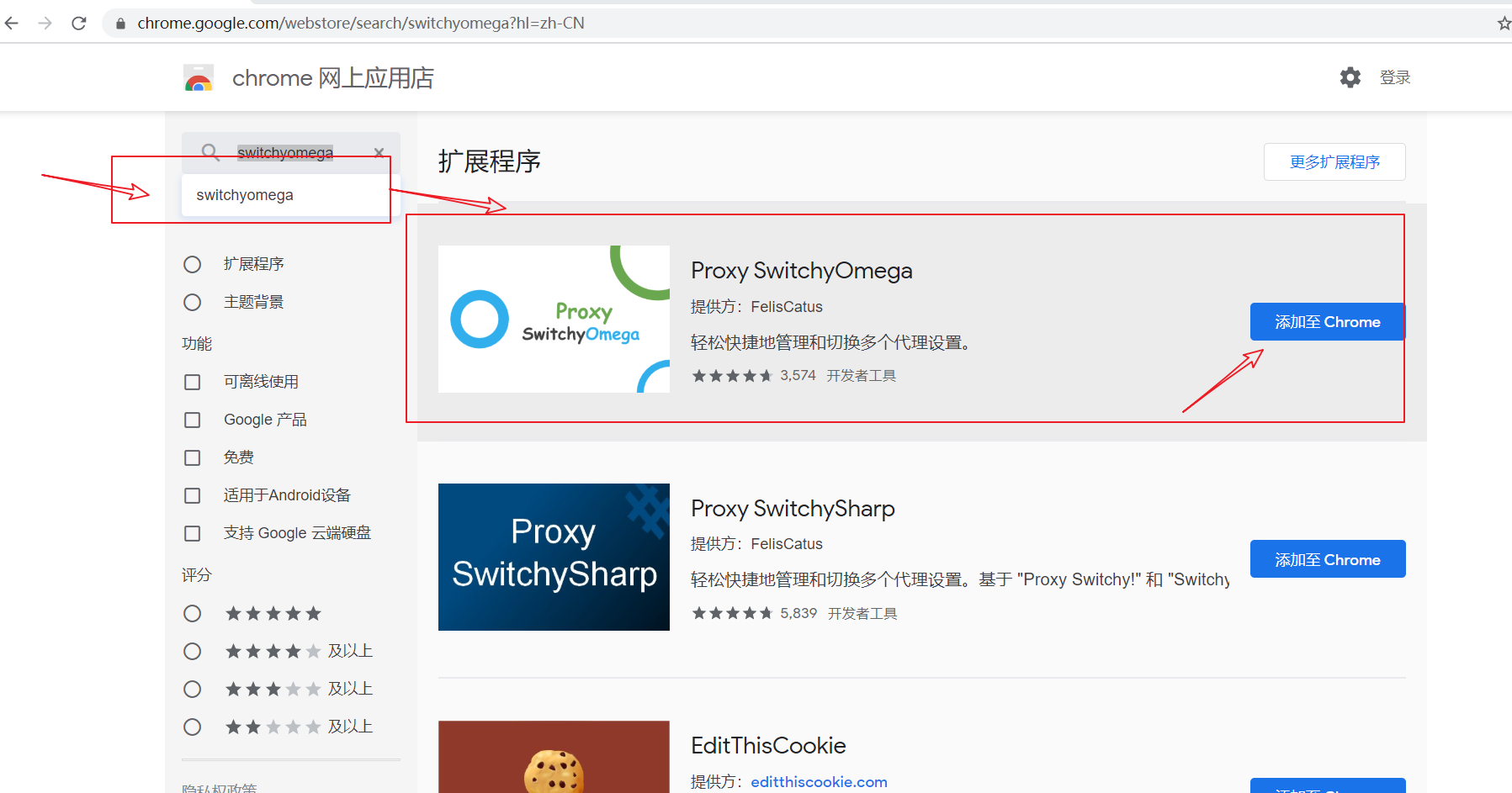
Task: Open the Proxy SwitchyOmega title
Action: click(x=801, y=271)
